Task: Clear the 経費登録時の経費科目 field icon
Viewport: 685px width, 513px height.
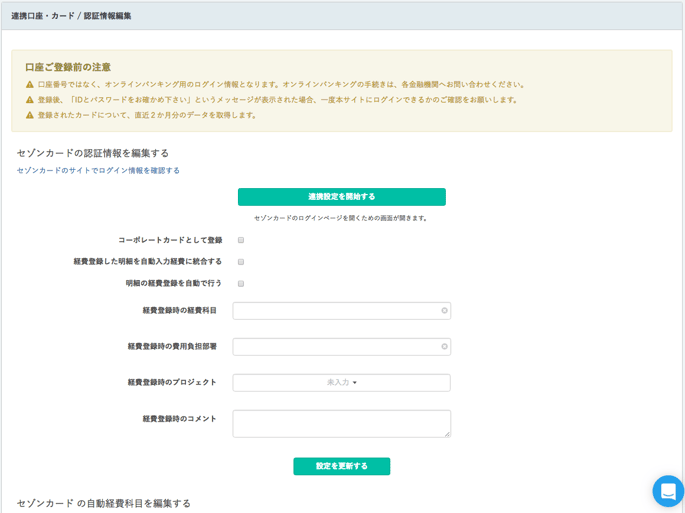Action: point(444,311)
